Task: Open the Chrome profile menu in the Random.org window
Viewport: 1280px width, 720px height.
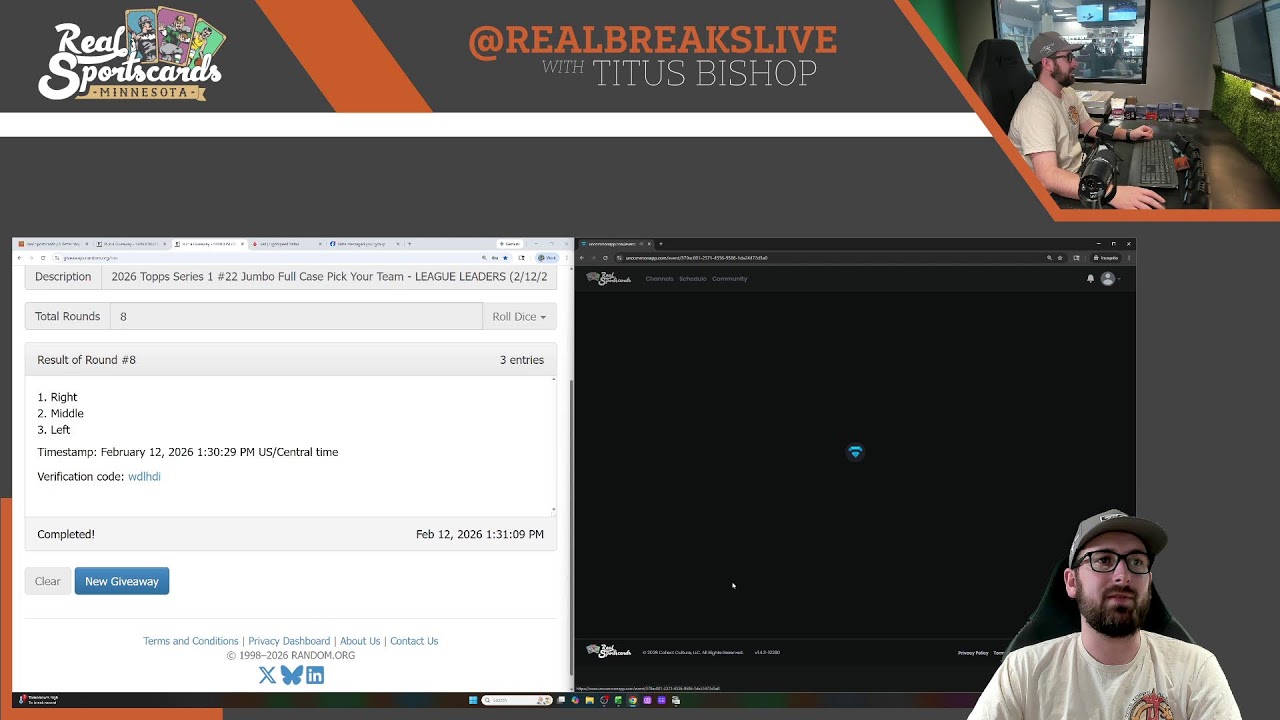Action: tap(547, 258)
